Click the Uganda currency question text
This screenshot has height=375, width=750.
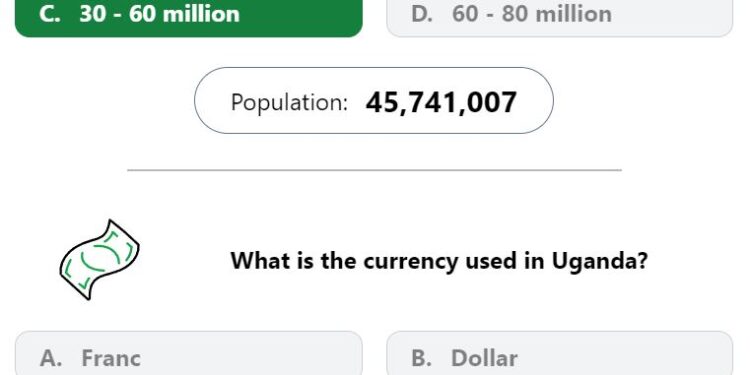(x=439, y=261)
